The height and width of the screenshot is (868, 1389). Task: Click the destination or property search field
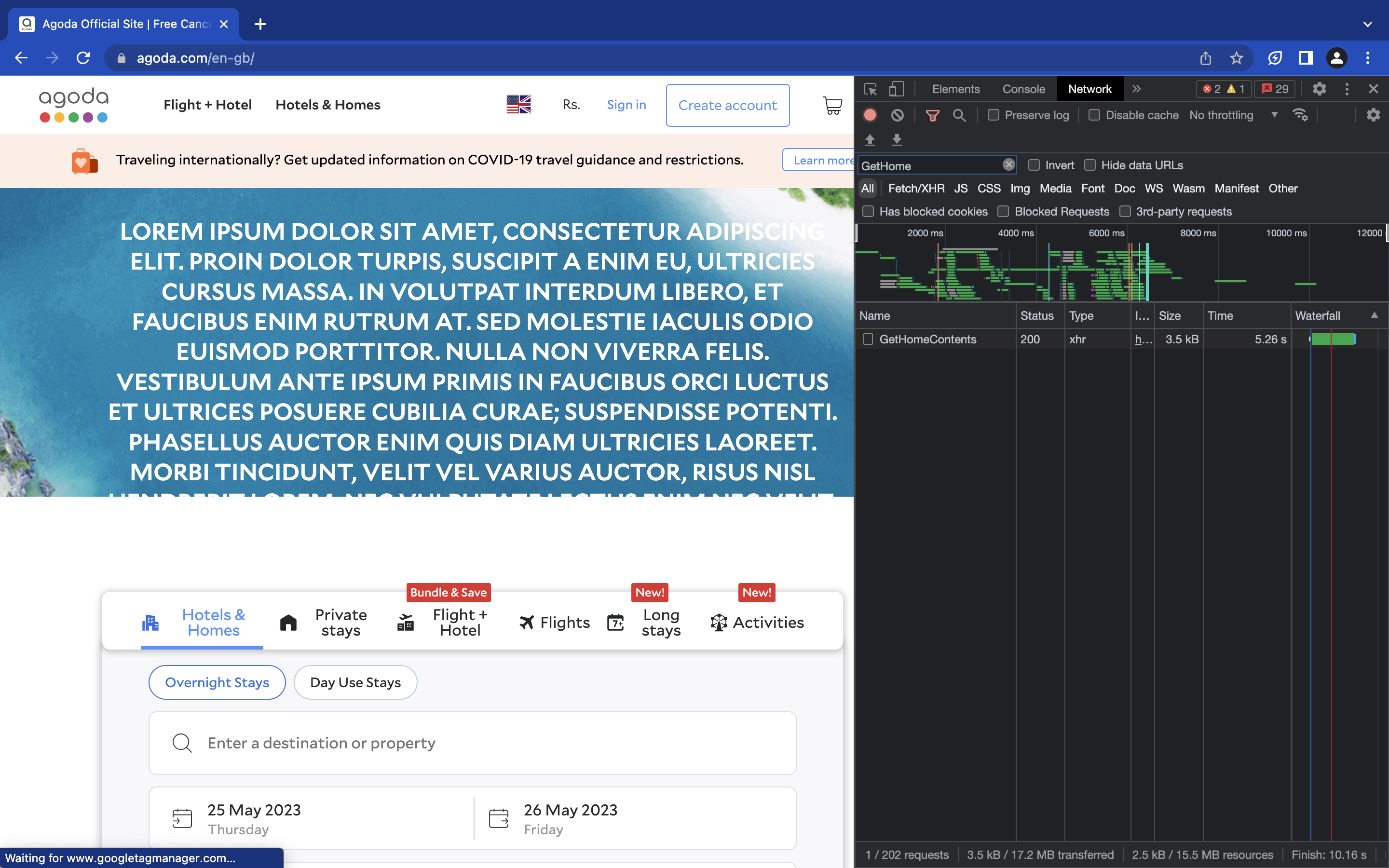tap(472, 743)
